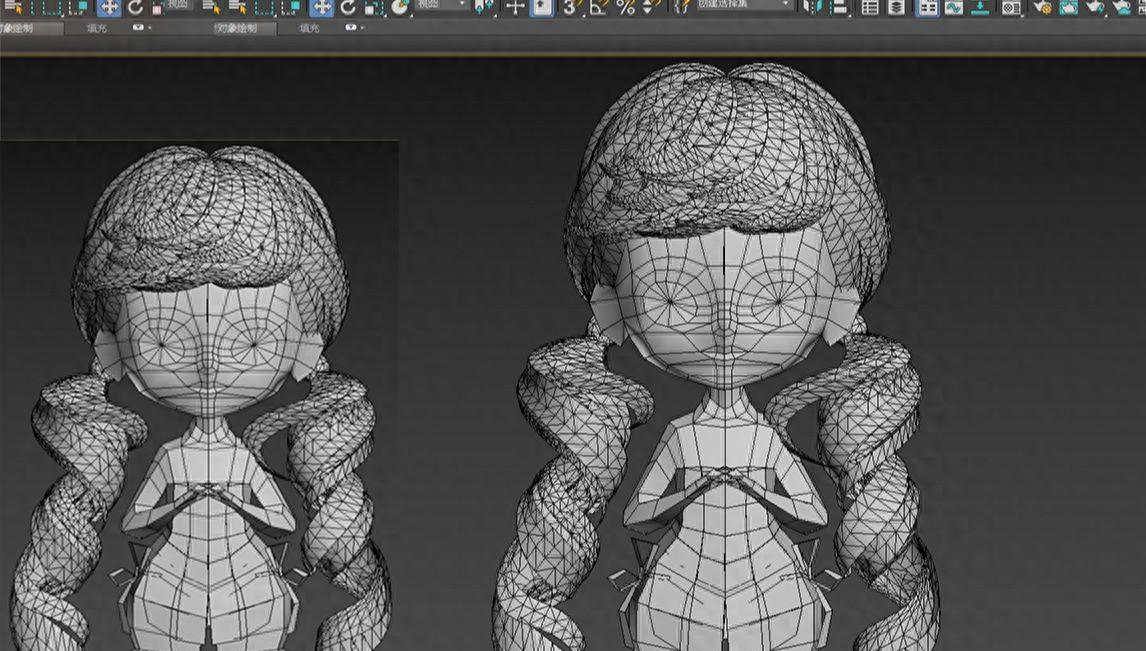Open the 视图 reference coordinate dropdown beside Select and Place

click(x=443, y=5)
